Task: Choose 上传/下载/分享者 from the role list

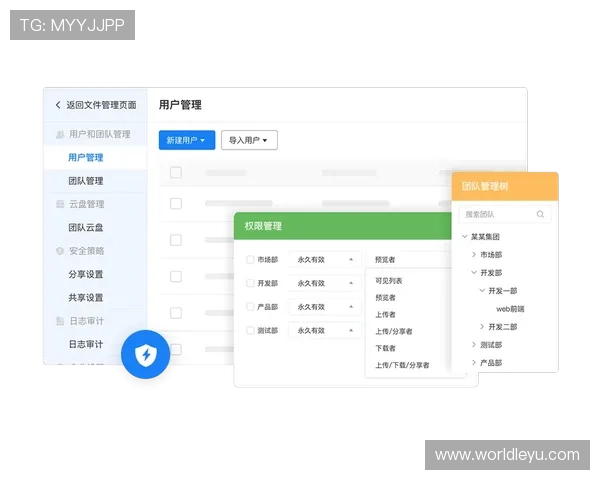Action: [x=402, y=365]
